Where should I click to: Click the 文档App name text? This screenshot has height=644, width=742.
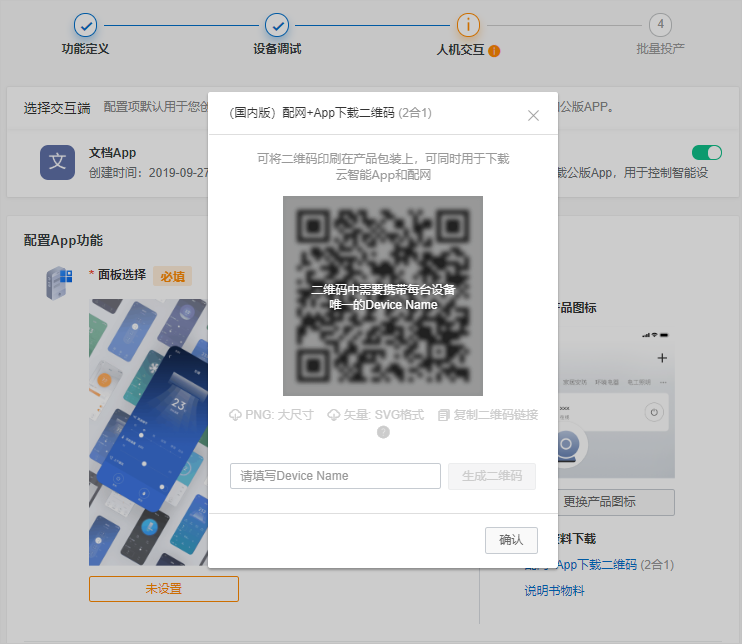coord(112,153)
